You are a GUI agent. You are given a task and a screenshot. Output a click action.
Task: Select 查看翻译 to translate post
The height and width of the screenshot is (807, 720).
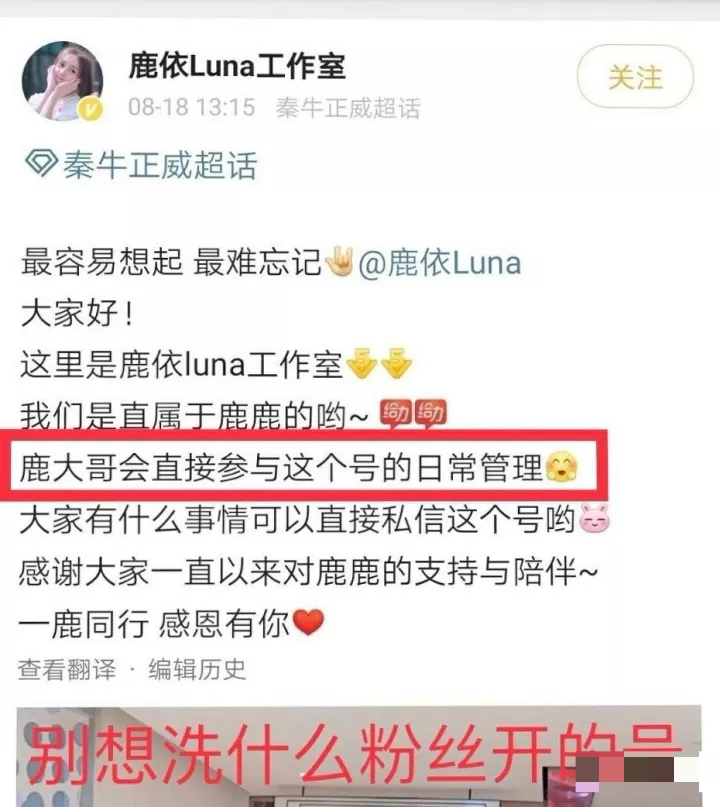coord(67,670)
